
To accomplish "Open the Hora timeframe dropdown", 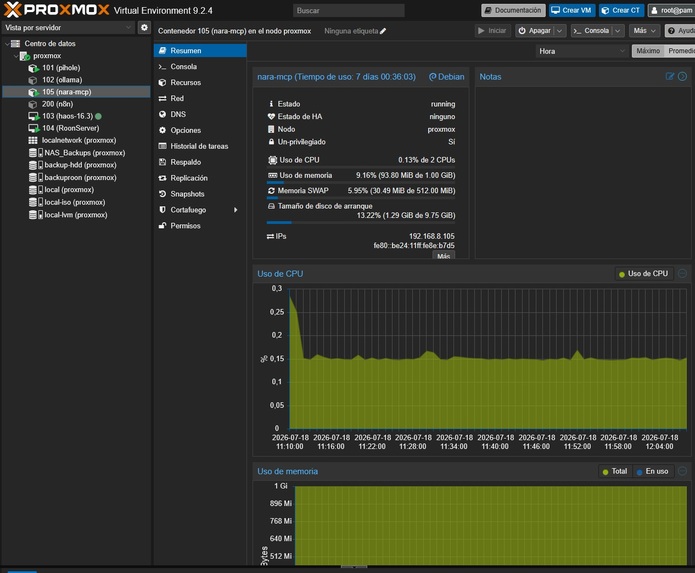I will tap(582, 51).
